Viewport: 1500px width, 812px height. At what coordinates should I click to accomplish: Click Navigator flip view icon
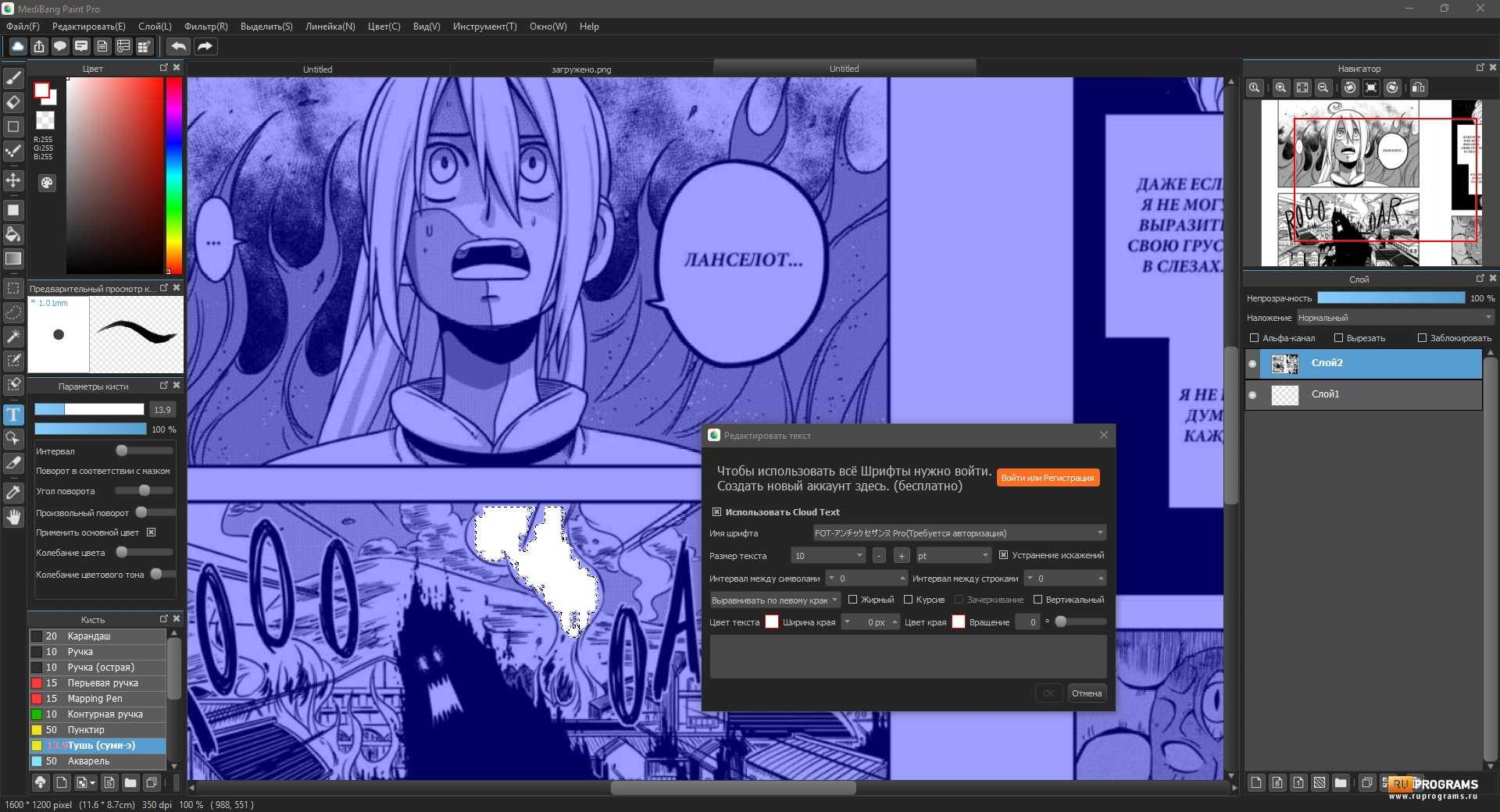pyautogui.click(x=1418, y=87)
